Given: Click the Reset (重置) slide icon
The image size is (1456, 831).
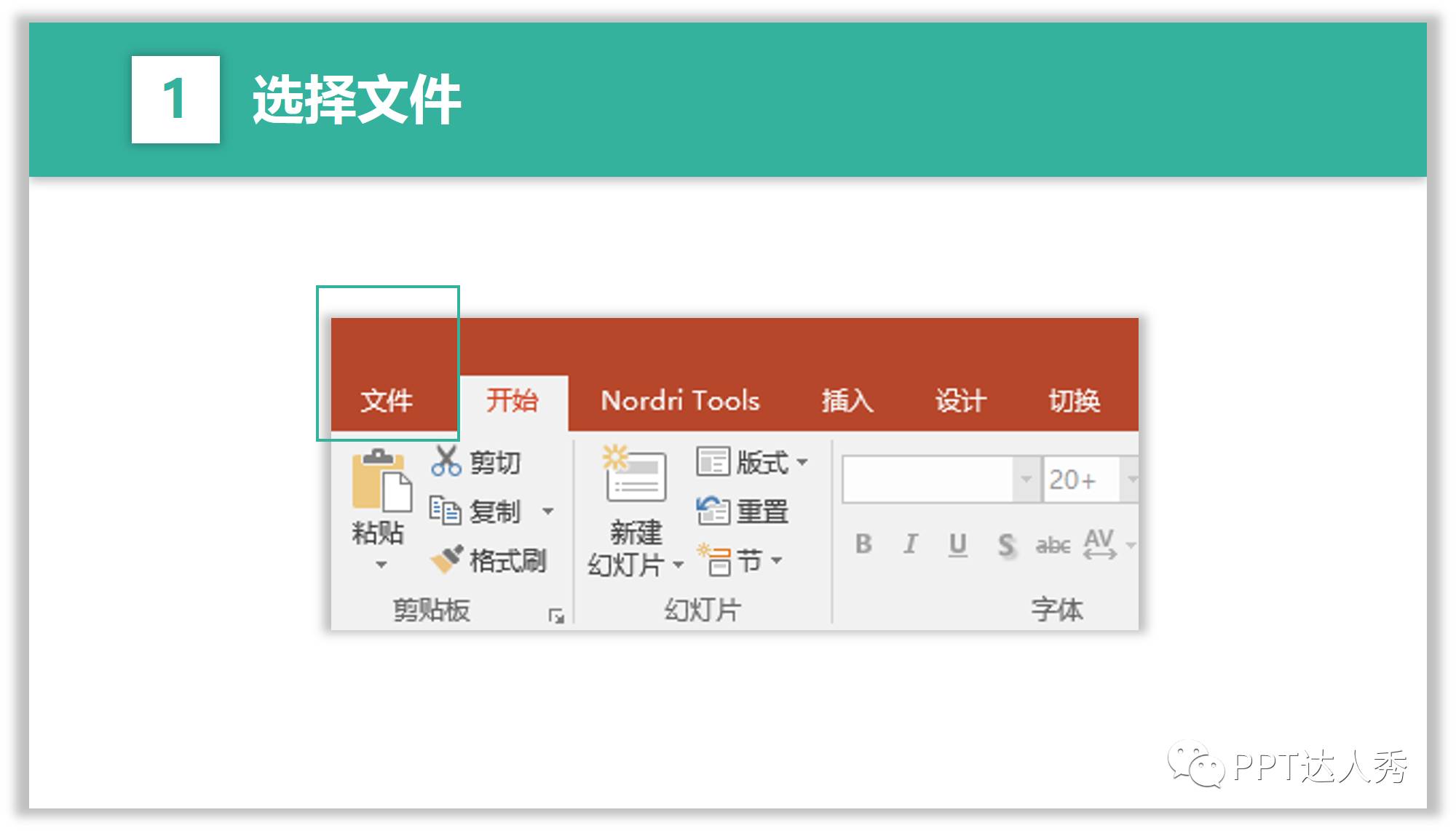Looking at the screenshot, I should tap(712, 510).
